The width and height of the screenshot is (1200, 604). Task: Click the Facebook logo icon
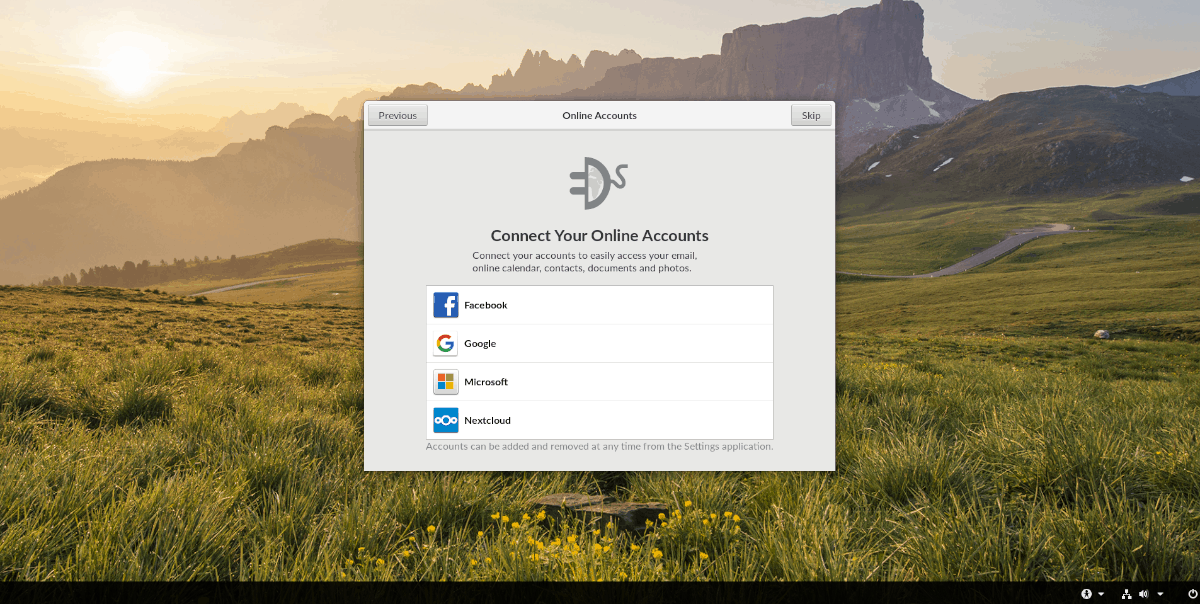tap(446, 305)
